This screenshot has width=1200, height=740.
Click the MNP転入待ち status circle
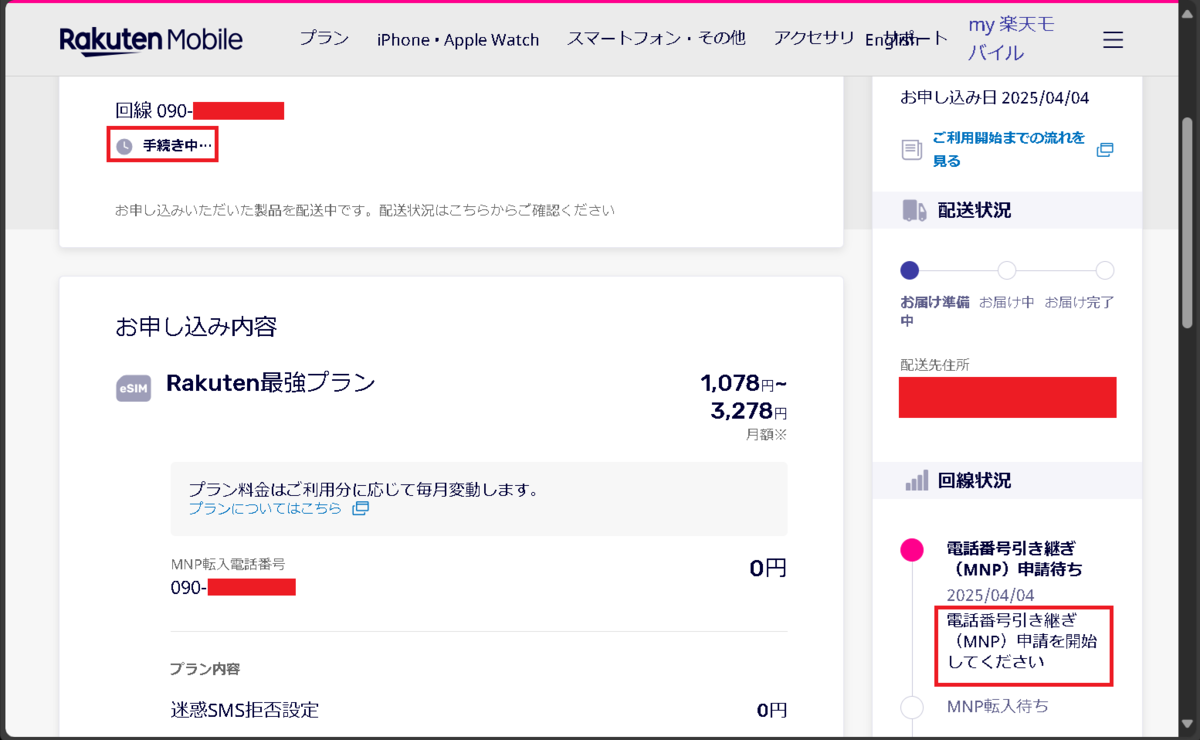(x=912, y=707)
